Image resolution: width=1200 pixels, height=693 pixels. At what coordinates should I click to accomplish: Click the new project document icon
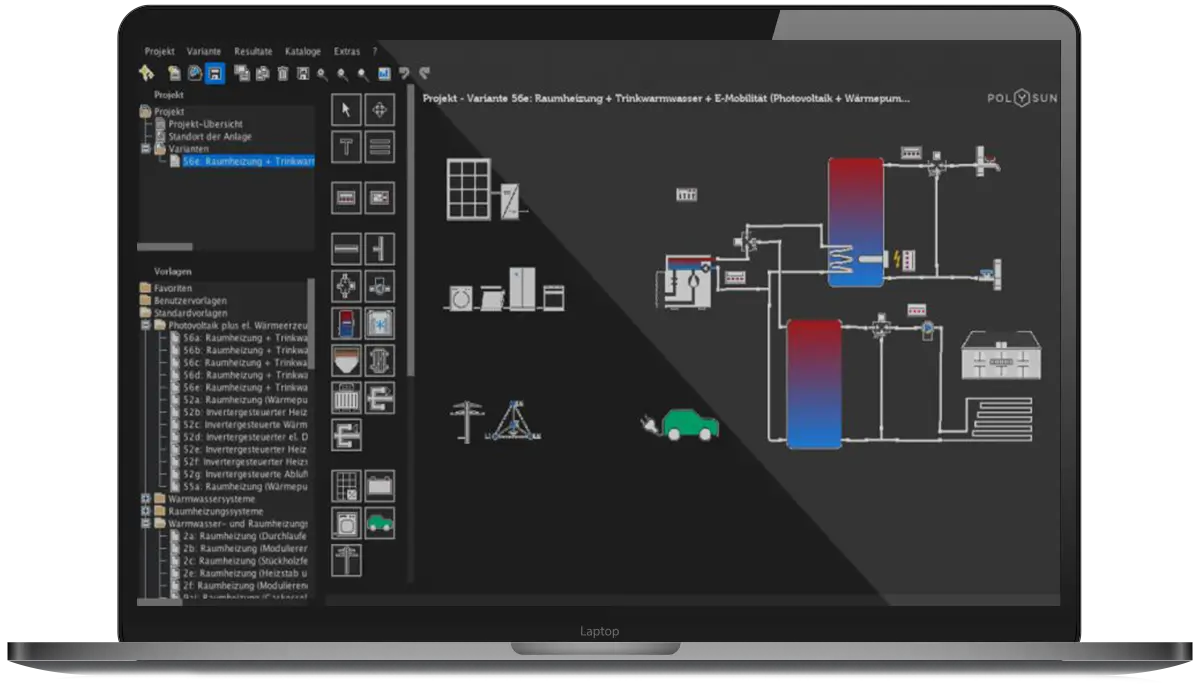click(175, 73)
